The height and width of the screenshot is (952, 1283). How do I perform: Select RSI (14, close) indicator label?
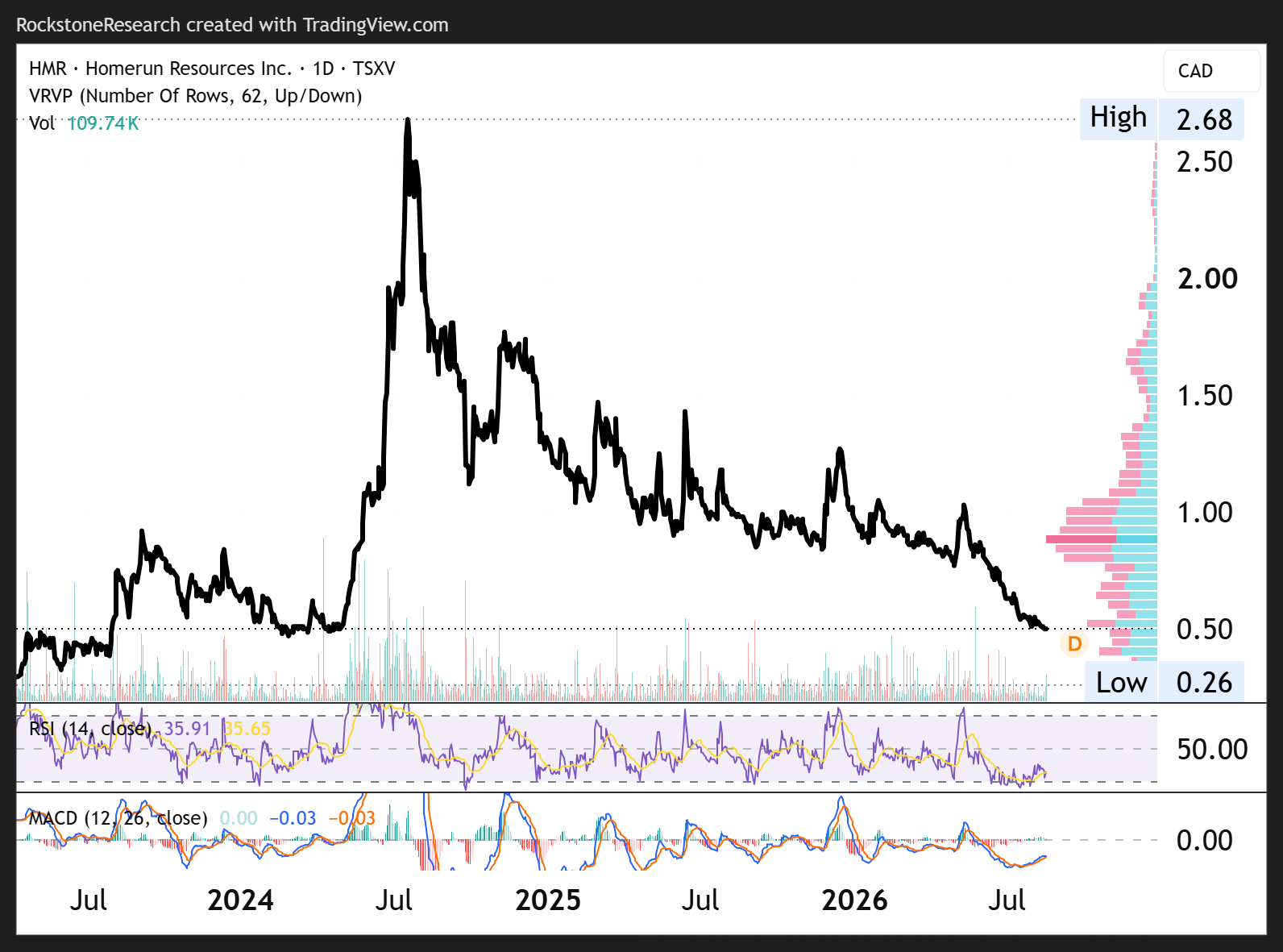pos(89,729)
